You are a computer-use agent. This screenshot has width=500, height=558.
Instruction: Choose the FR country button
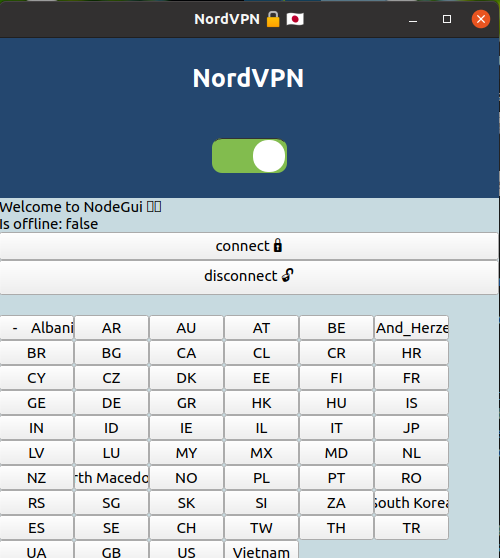click(x=411, y=378)
